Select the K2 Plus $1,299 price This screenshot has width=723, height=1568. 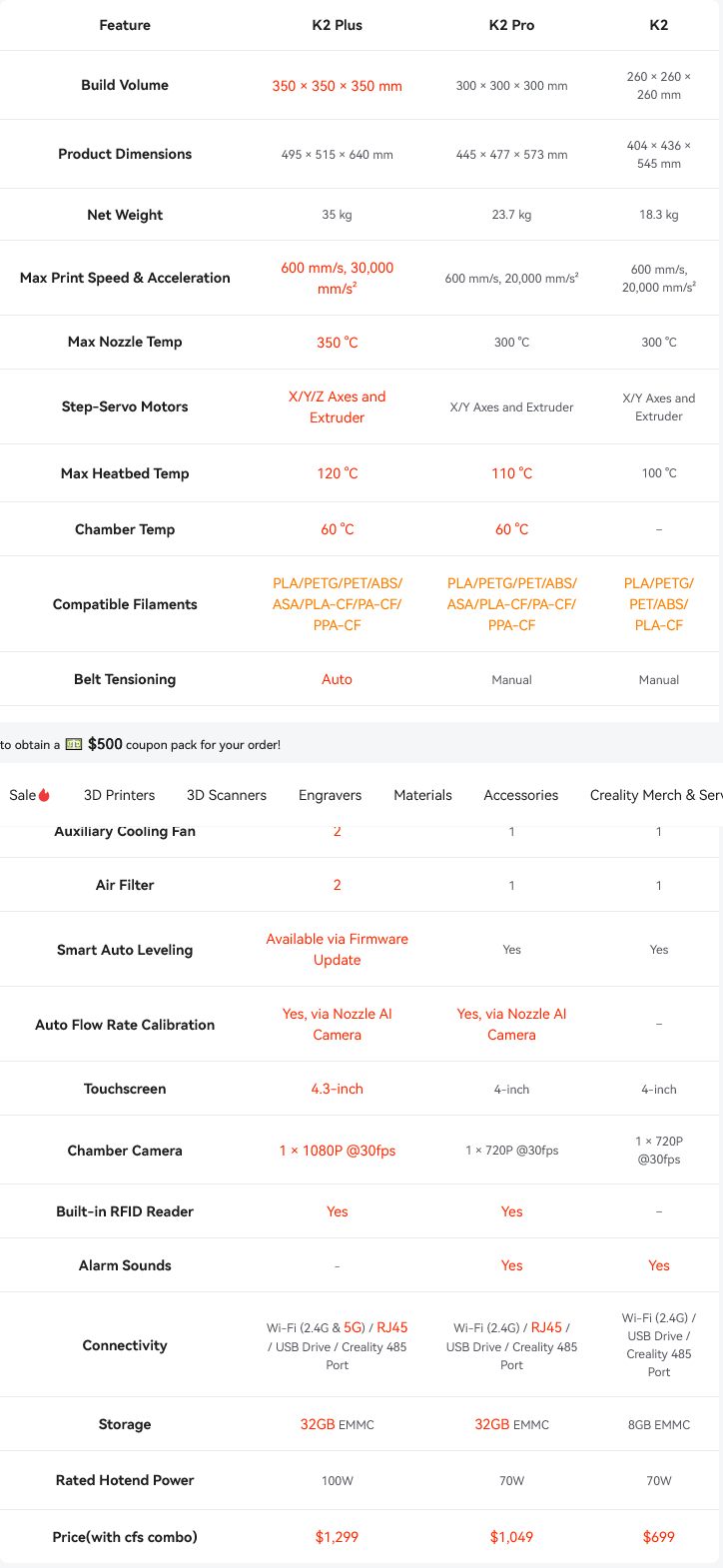point(337,1537)
